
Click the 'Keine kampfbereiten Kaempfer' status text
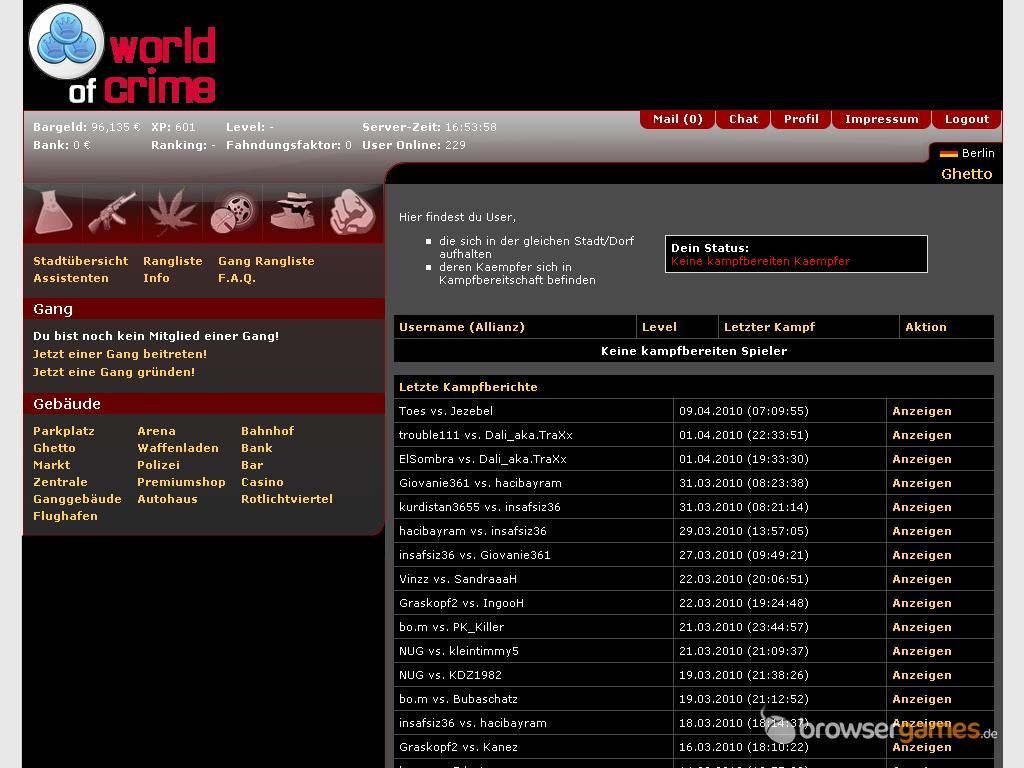coord(760,261)
